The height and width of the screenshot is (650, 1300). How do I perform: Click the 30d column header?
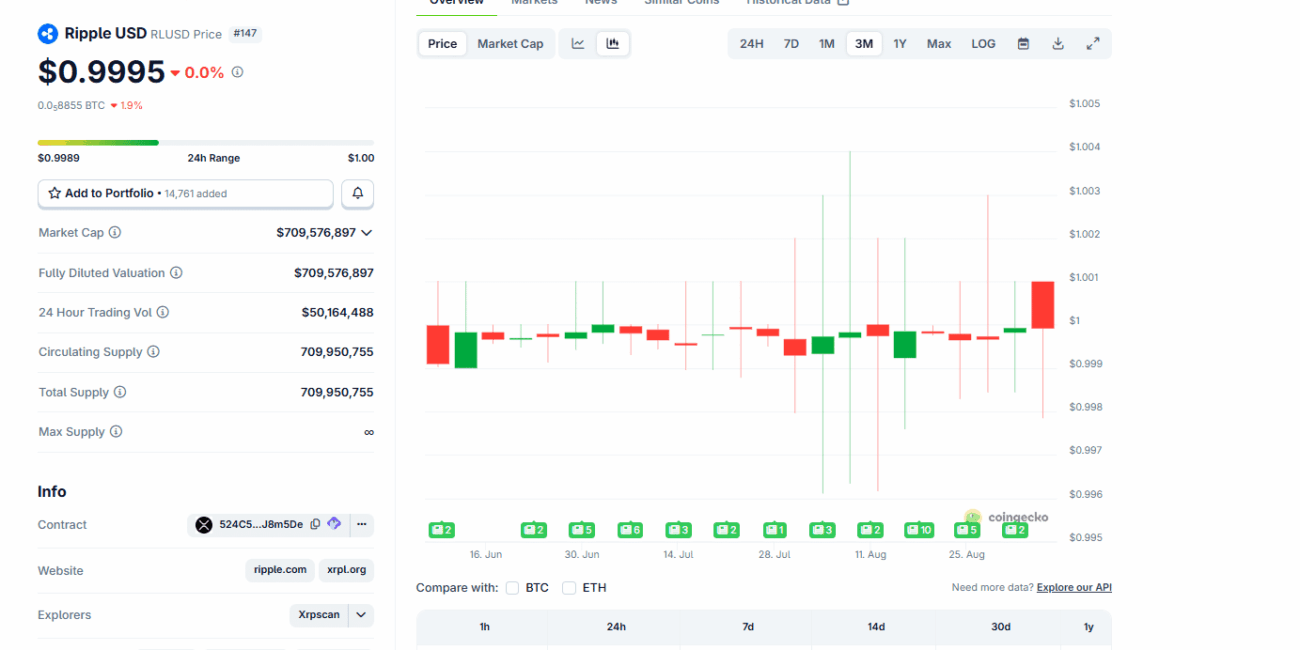(x=1001, y=627)
